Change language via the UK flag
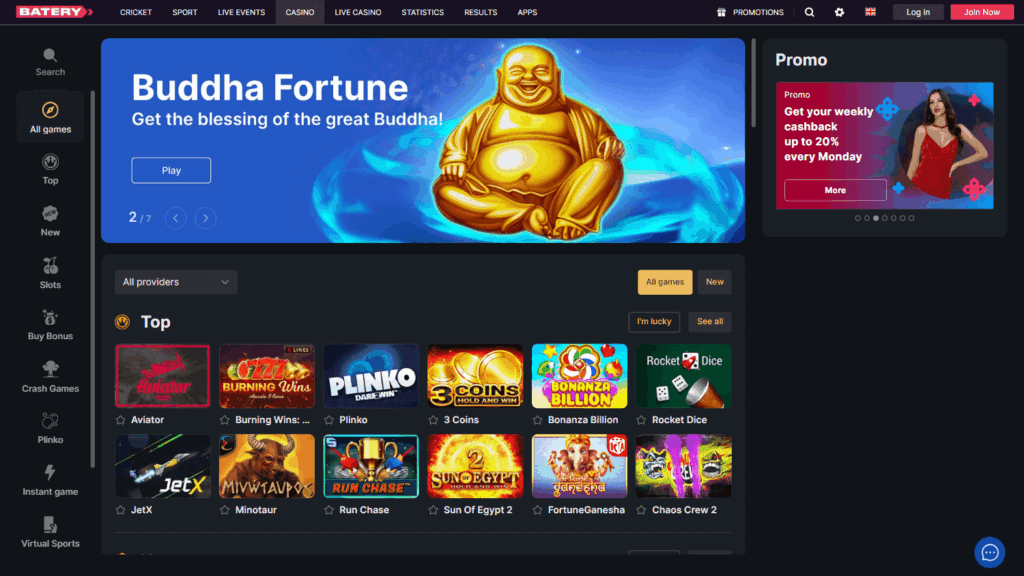This screenshot has height=576, width=1024. coord(870,12)
